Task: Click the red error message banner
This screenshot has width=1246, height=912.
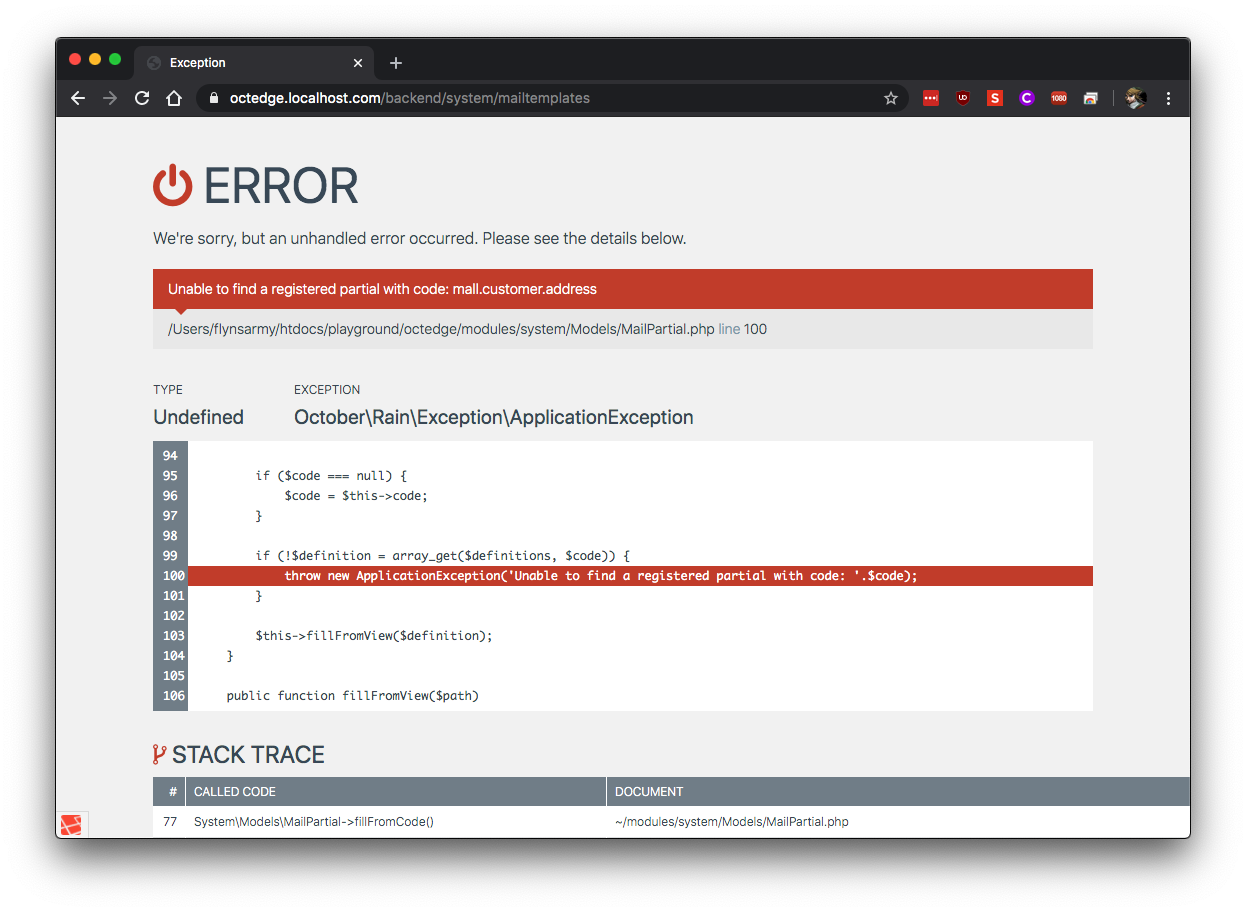Action: (x=622, y=289)
